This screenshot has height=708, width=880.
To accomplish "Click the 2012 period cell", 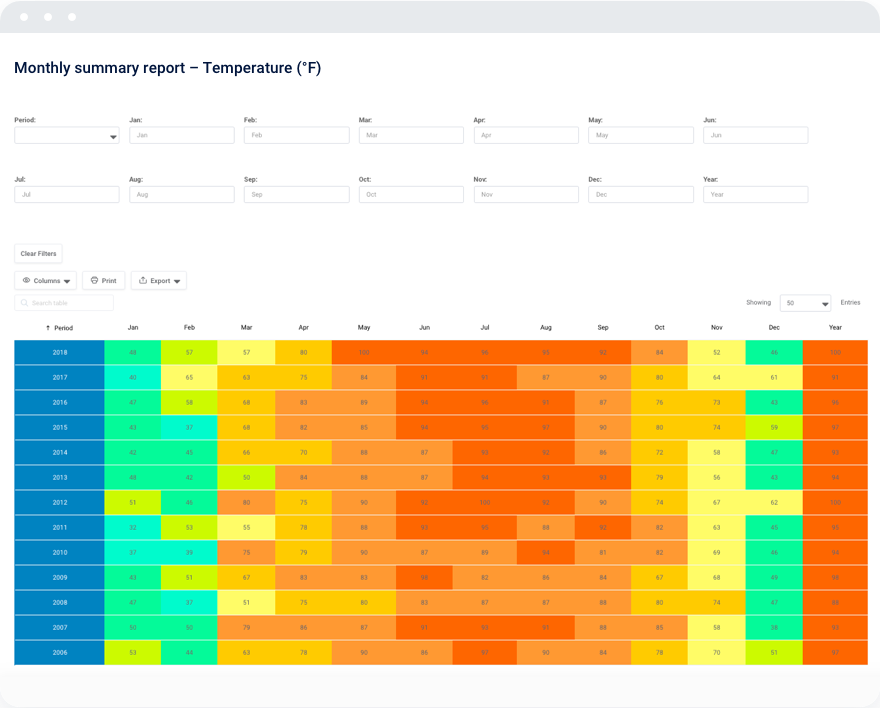I will (59, 503).
